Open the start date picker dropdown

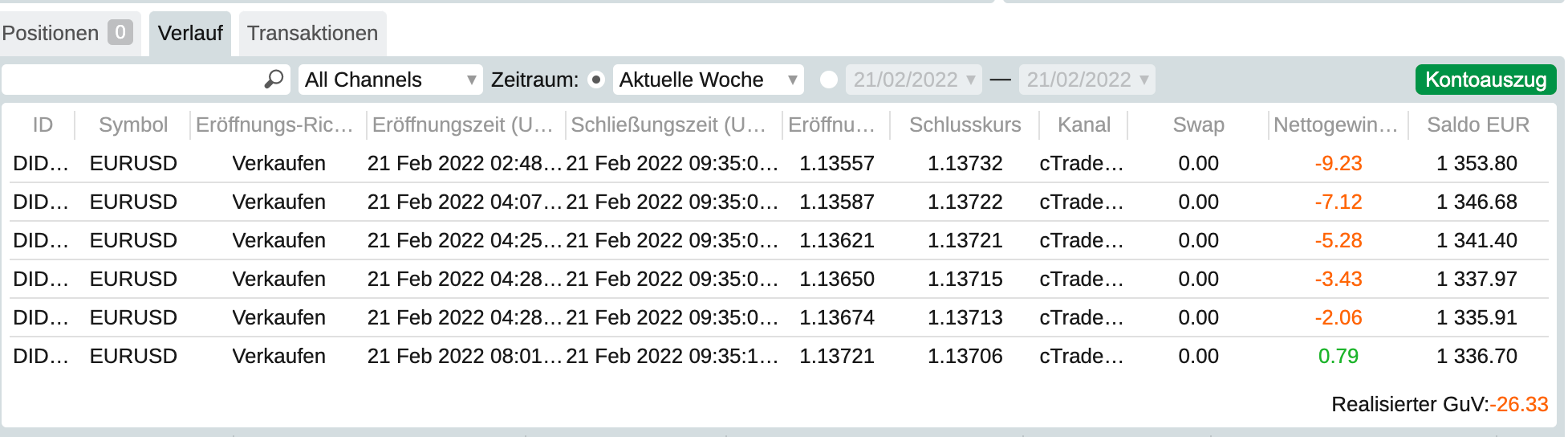pyautogui.click(x=913, y=80)
